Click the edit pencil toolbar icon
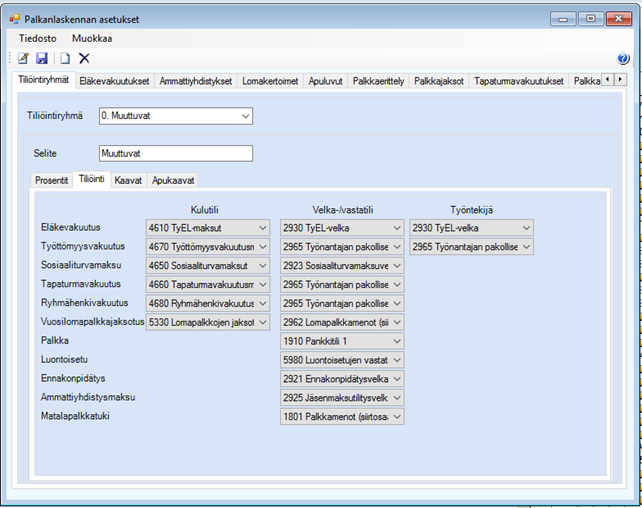 23,59
